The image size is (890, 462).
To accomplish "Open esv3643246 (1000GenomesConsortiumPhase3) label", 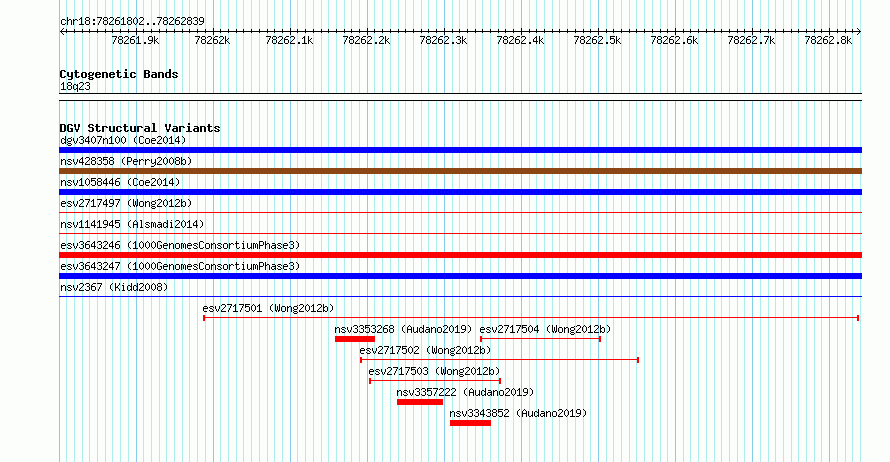I will pyautogui.click(x=180, y=245).
